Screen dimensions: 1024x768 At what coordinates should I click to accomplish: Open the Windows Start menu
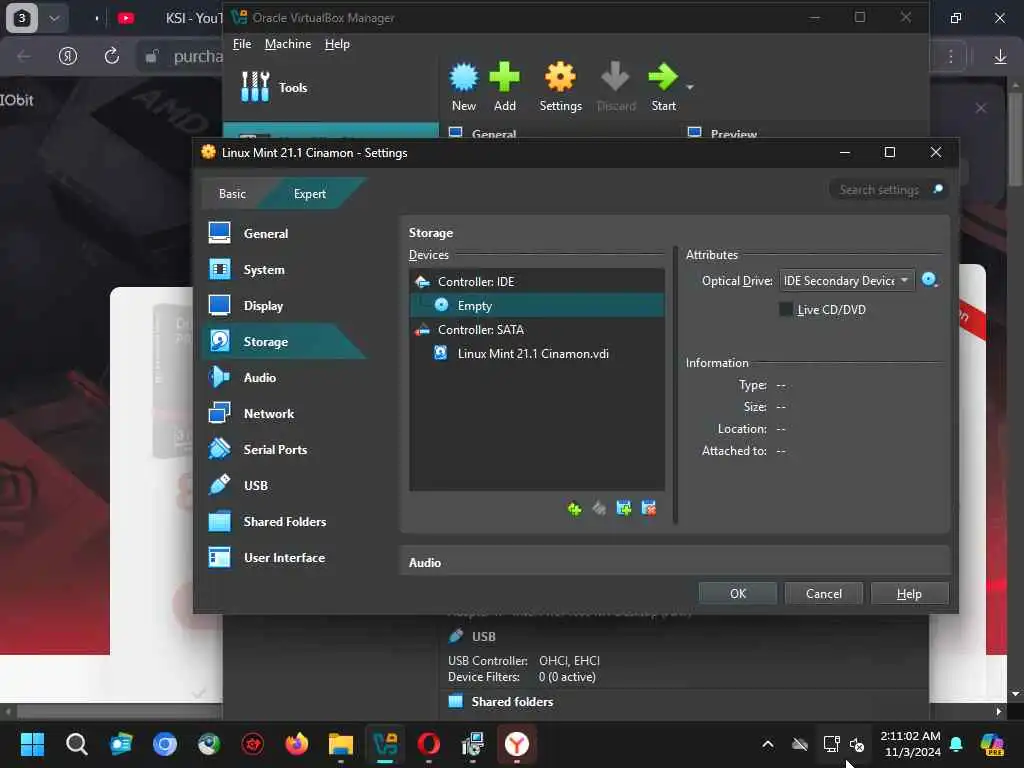coord(32,744)
